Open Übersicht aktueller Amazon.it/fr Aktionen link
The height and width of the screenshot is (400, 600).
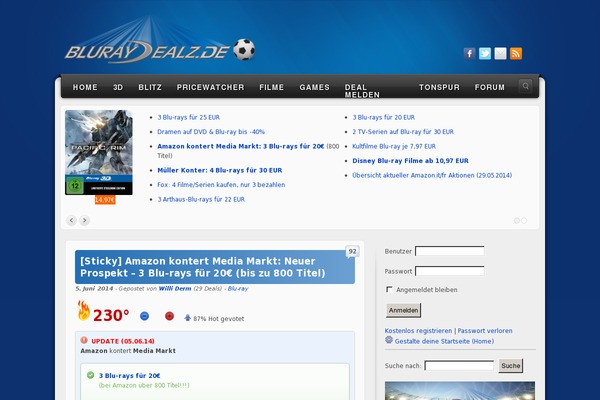432,175
